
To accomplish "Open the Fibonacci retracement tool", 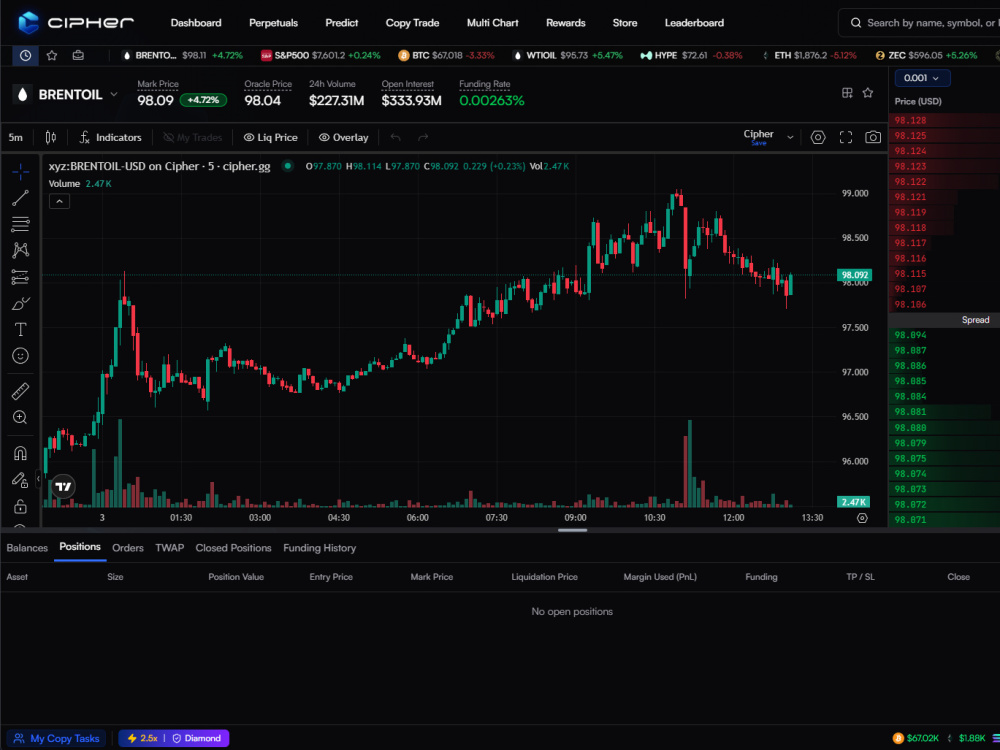I will coord(20,224).
